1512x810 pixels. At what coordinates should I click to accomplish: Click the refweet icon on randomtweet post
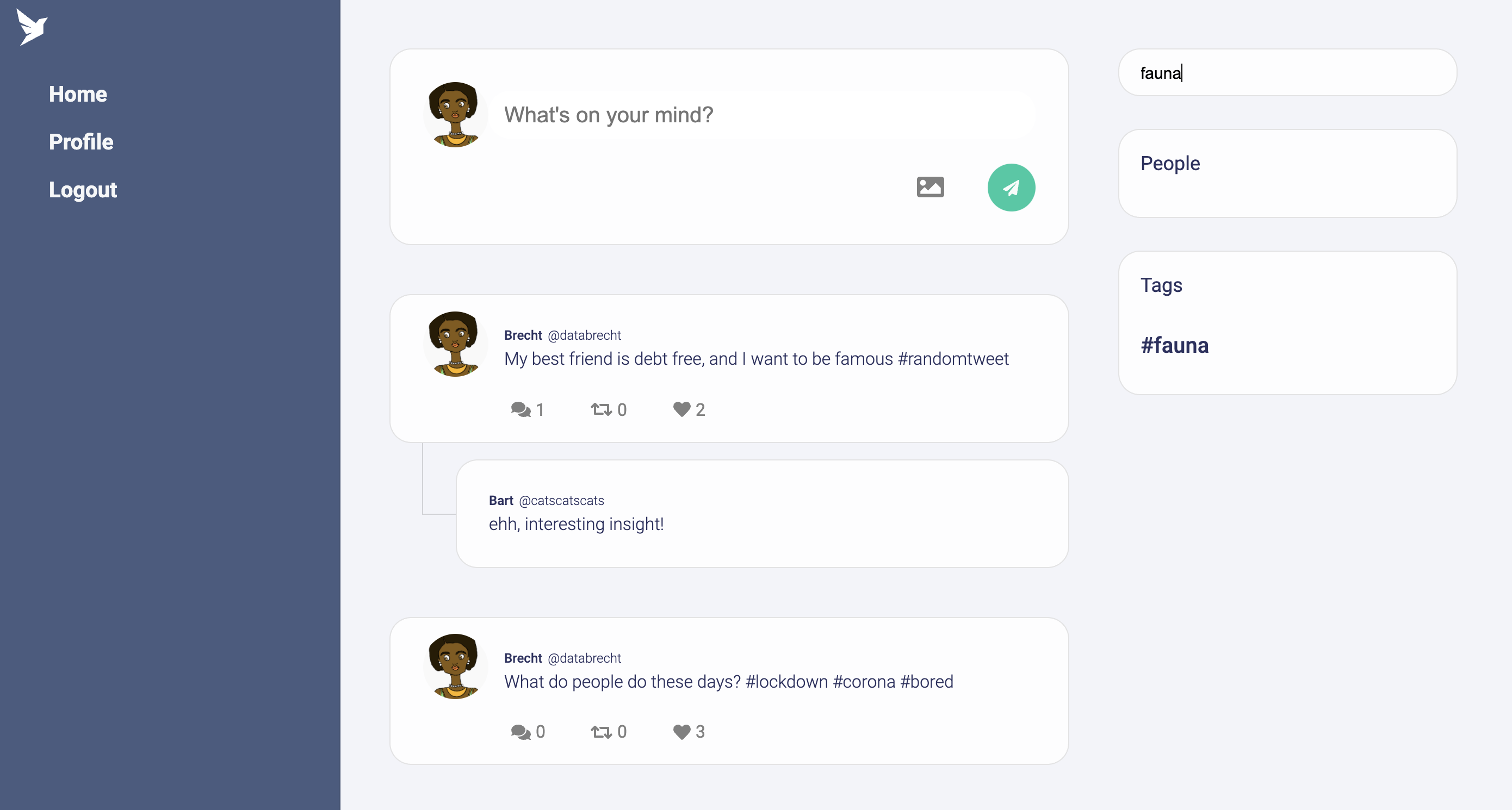601,409
